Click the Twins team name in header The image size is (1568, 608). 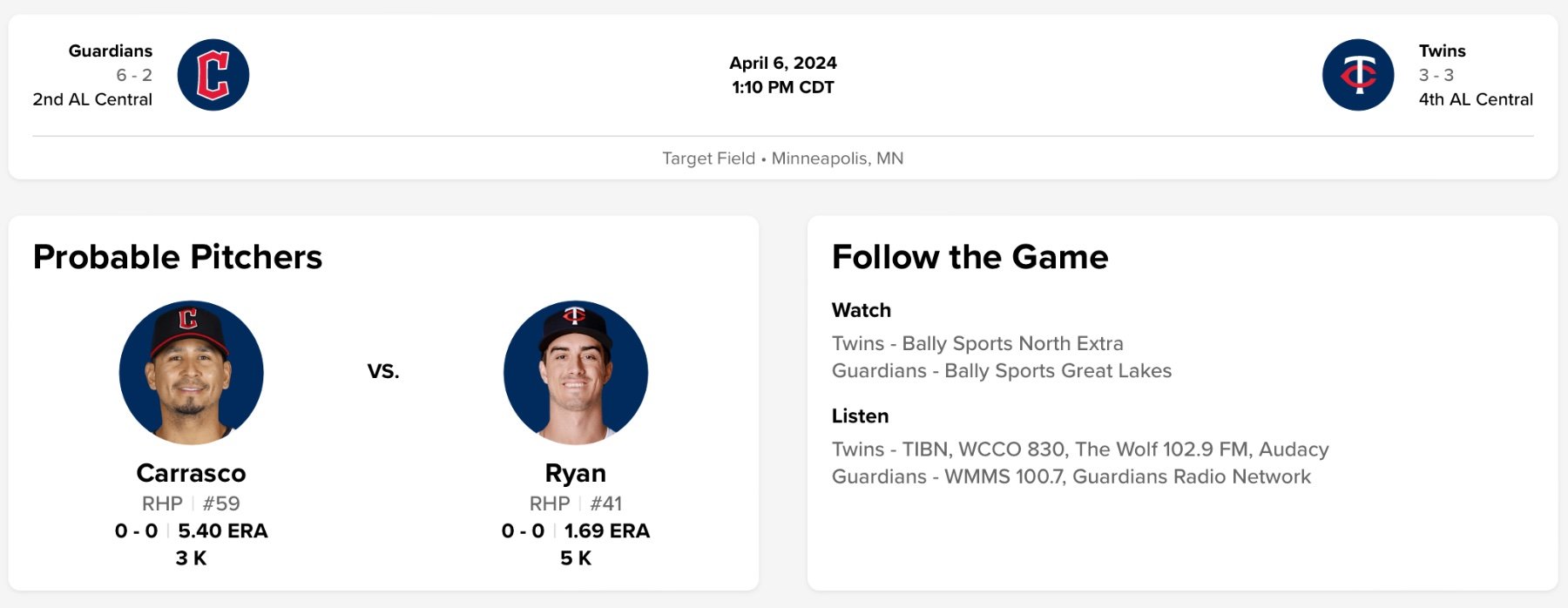coord(1442,51)
